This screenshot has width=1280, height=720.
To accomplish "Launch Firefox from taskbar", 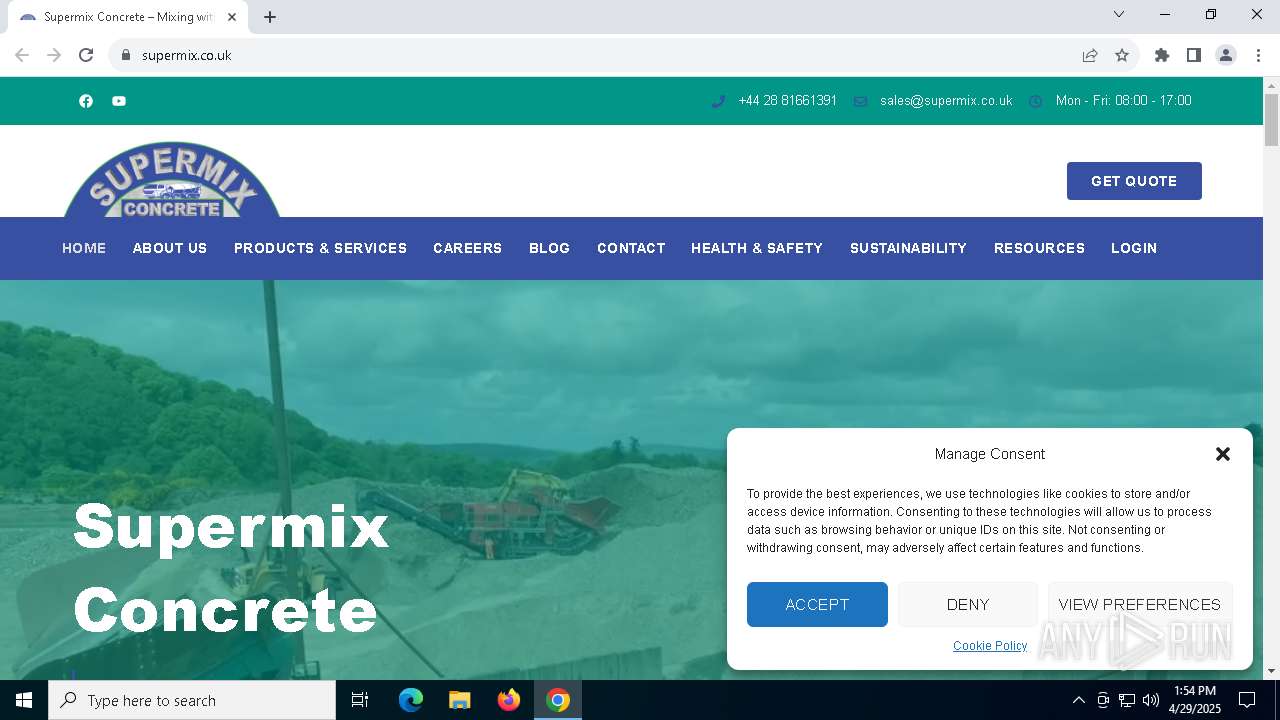I will point(509,700).
